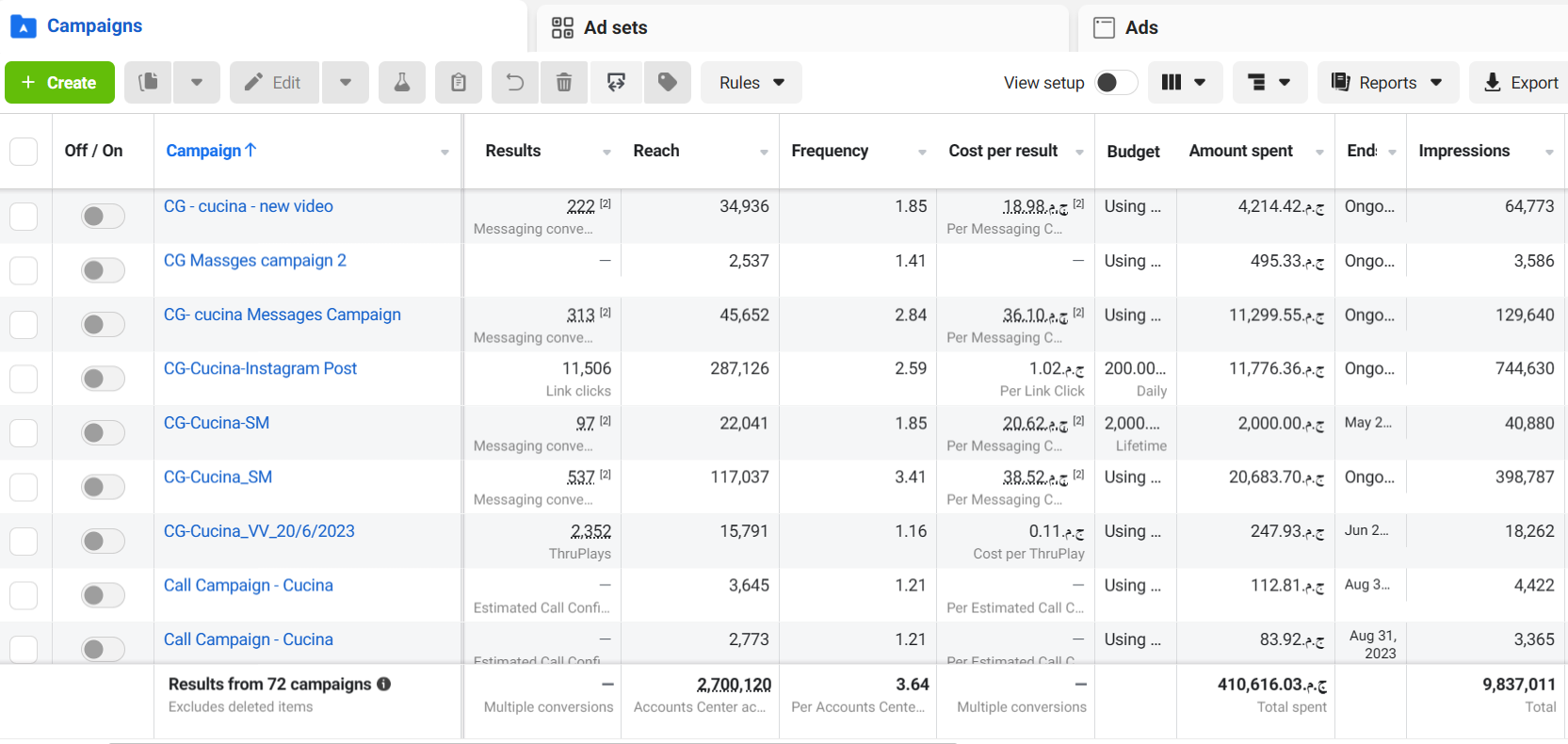Open the Reports dropdown menu

click(x=1388, y=83)
